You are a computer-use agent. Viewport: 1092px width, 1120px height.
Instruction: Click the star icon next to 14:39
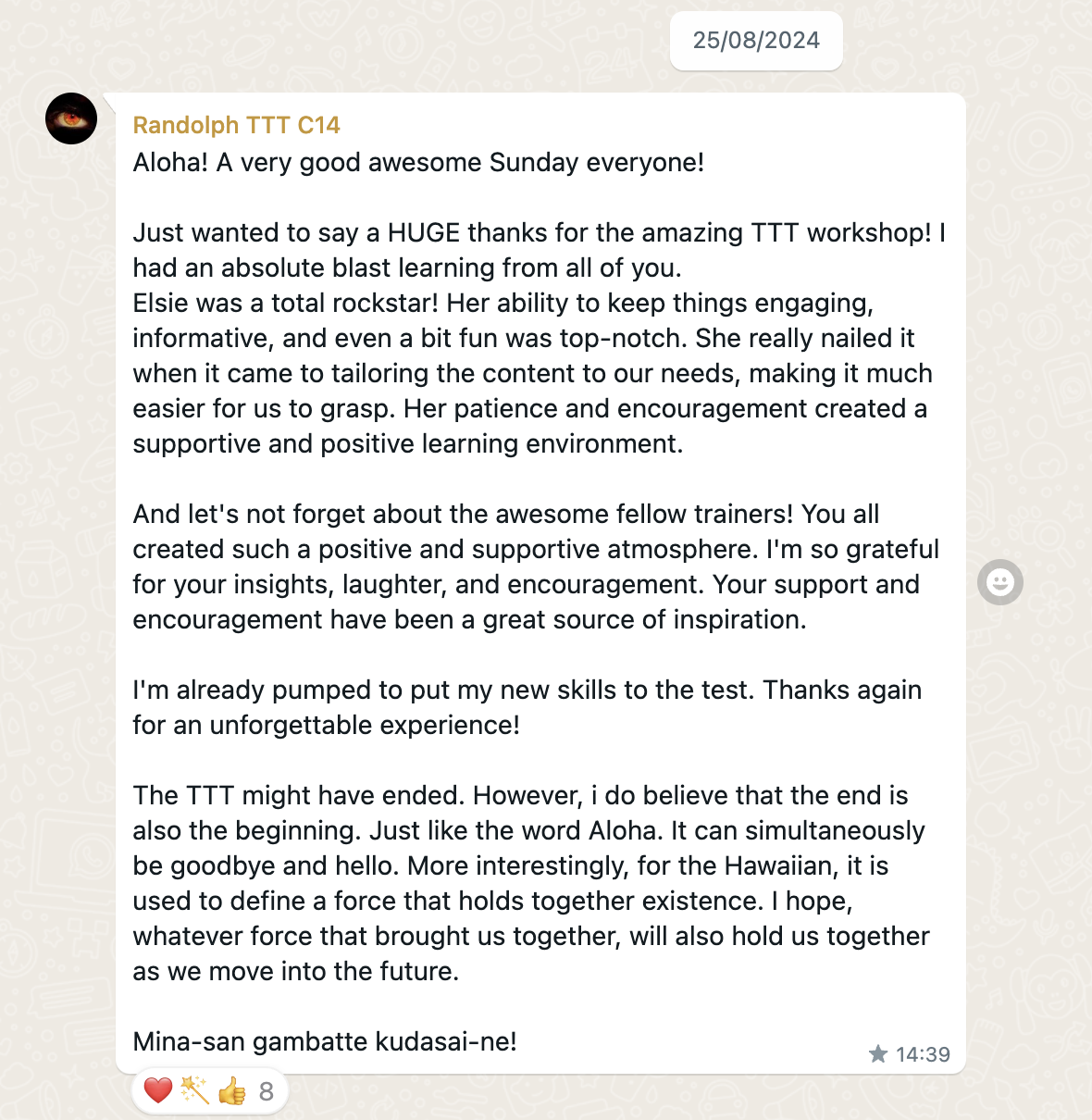tap(878, 1054)
